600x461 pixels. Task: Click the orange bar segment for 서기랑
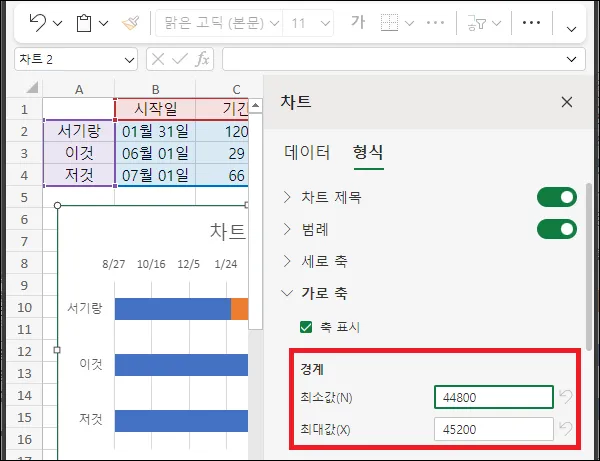240,309
